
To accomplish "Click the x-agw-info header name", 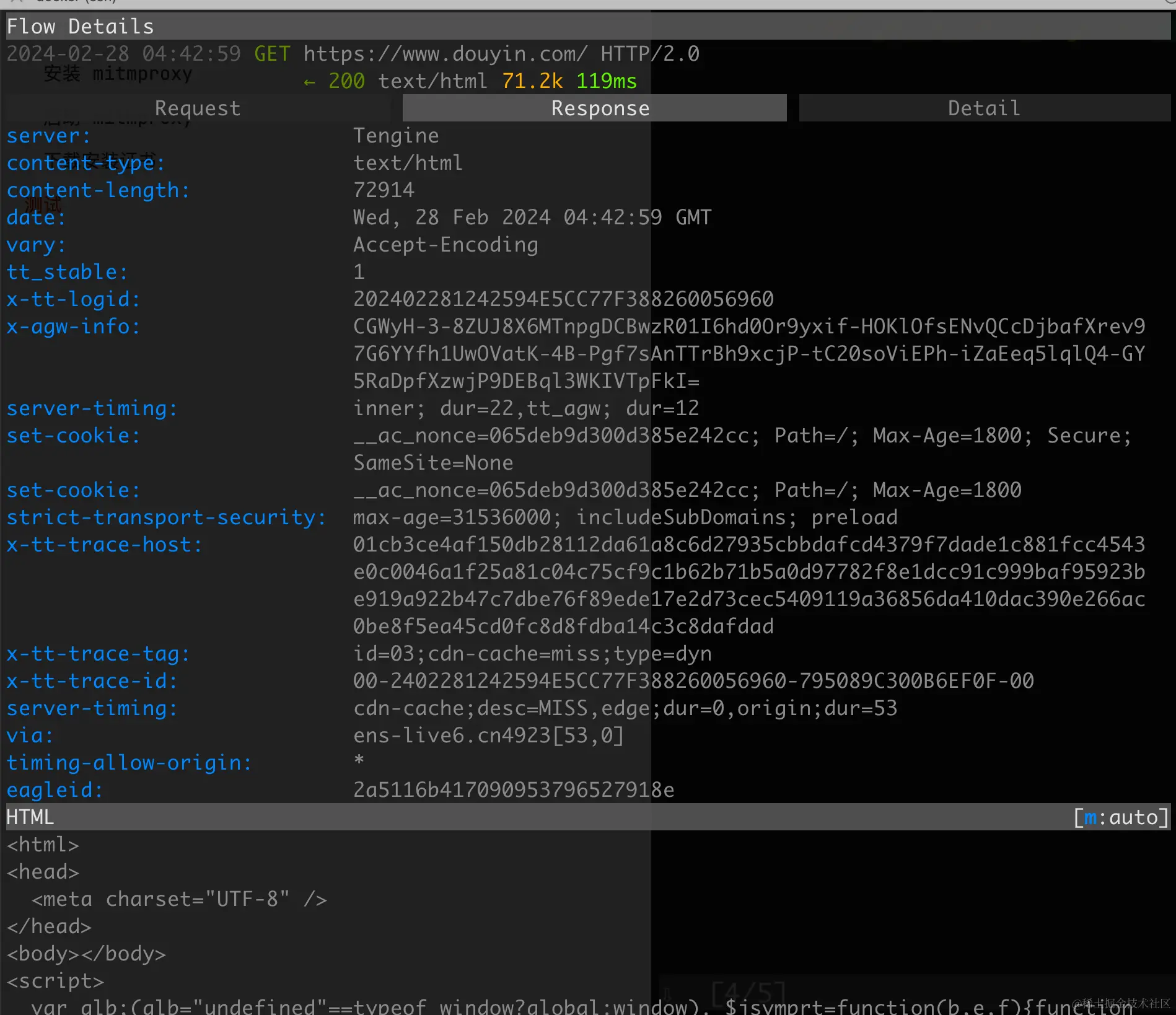I will tap(73, 327).
